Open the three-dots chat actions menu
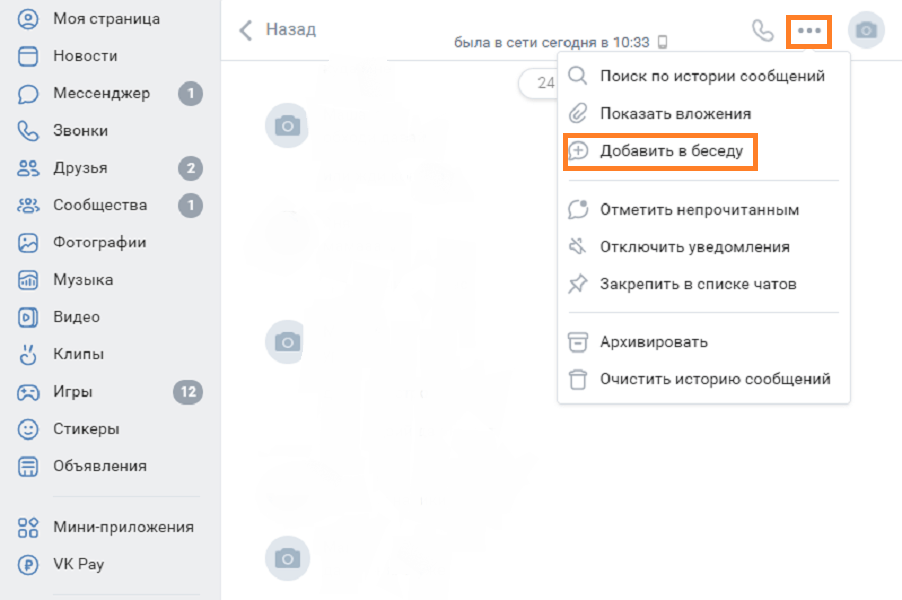Image resolution: width=902 pixels, height=600 pixels. tap(809, 31)
